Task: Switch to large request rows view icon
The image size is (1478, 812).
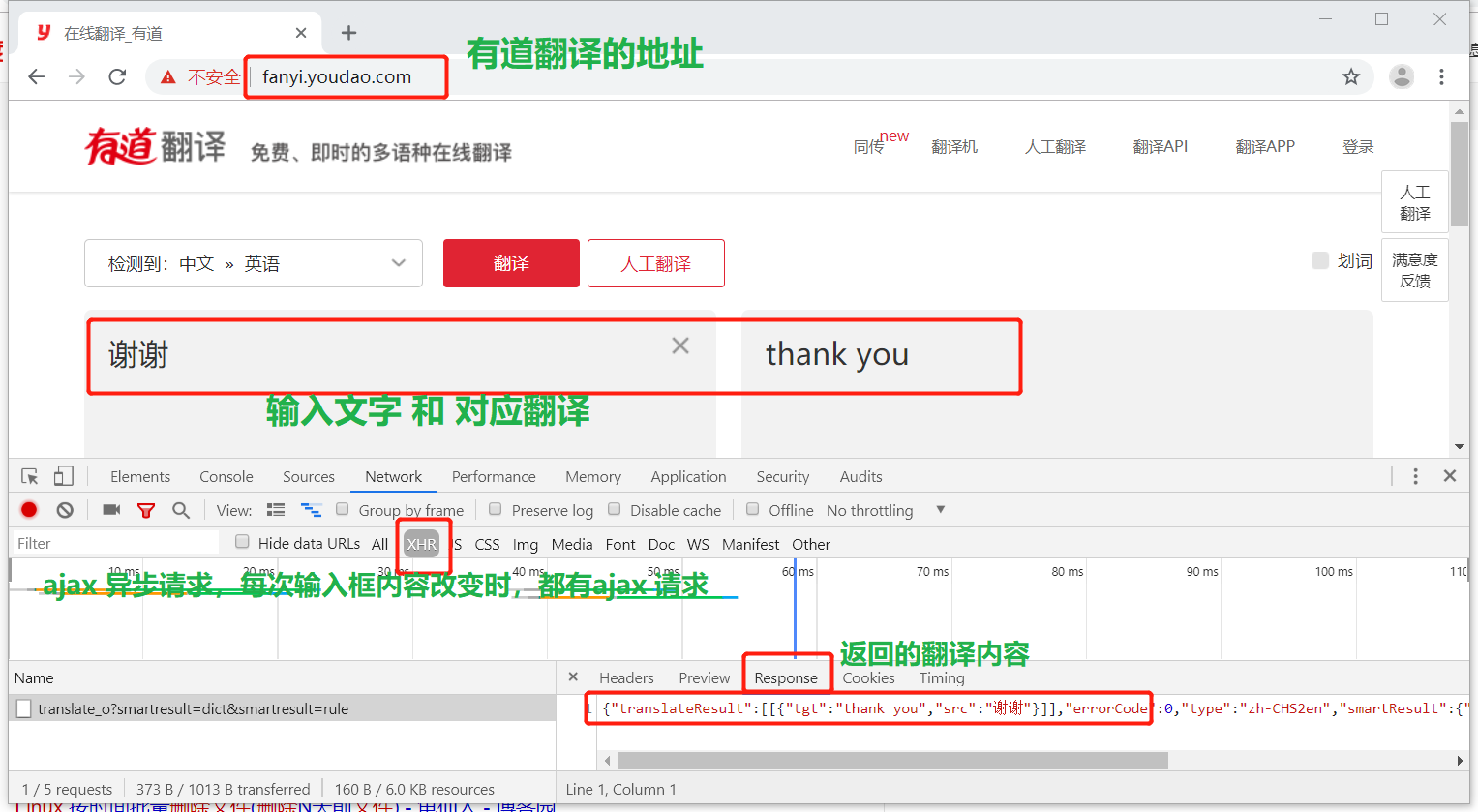Action: click(x=276, y=510)
